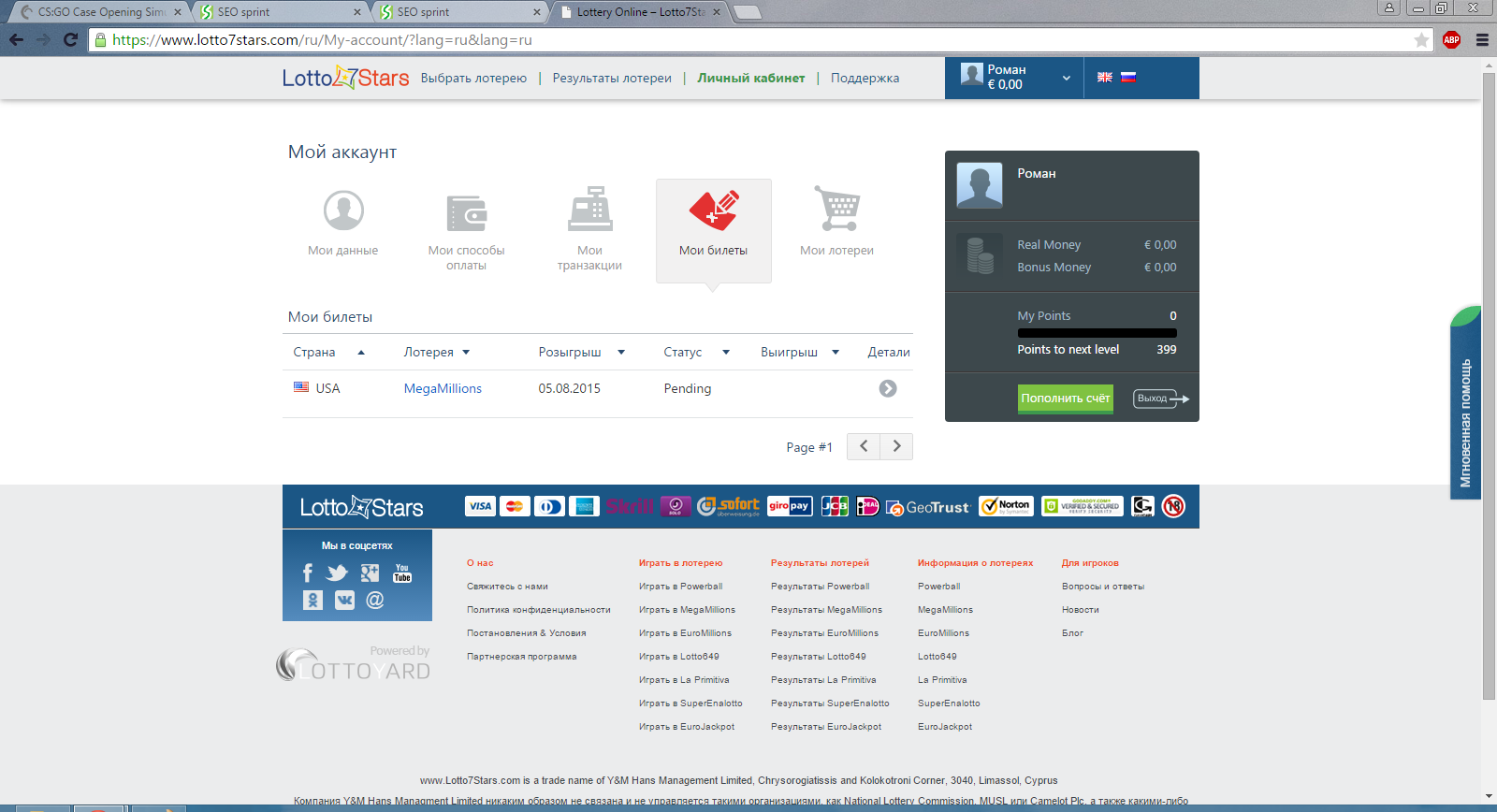Open the VK social icon
Screen dimensions: 1497x812
click(344, 600)
